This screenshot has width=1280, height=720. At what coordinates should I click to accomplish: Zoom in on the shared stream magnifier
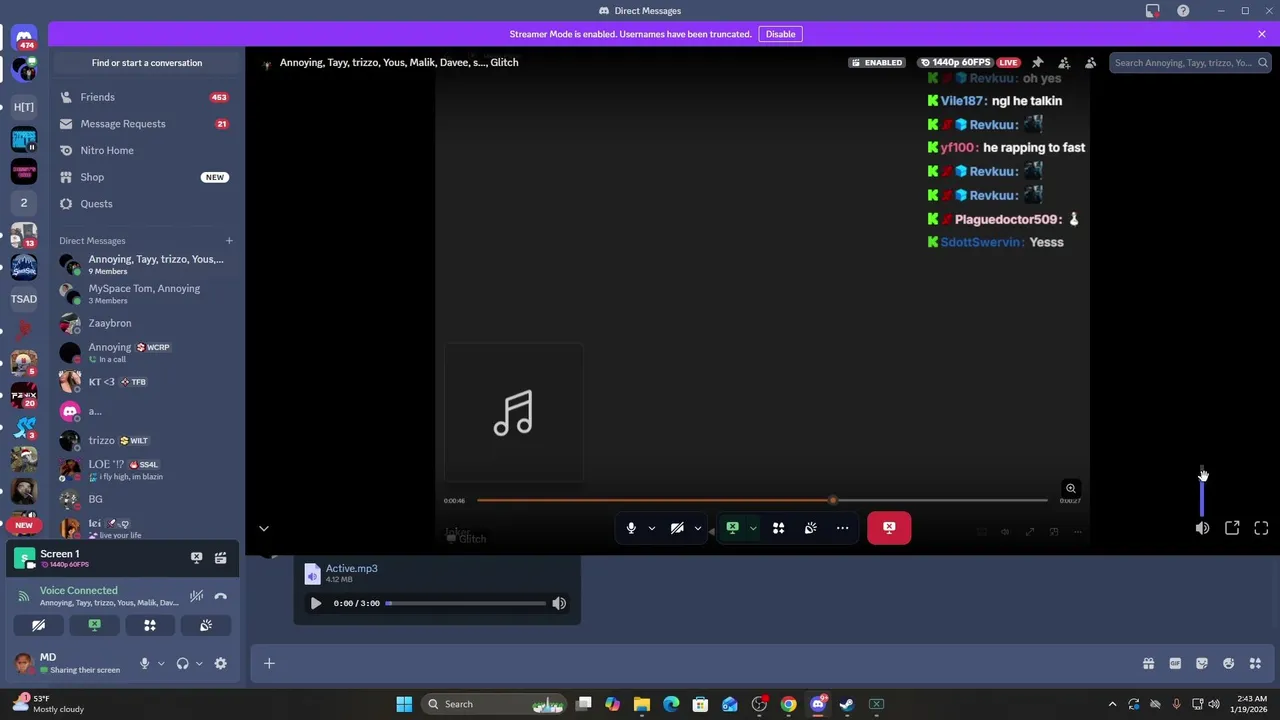(x=1070, y=489)
